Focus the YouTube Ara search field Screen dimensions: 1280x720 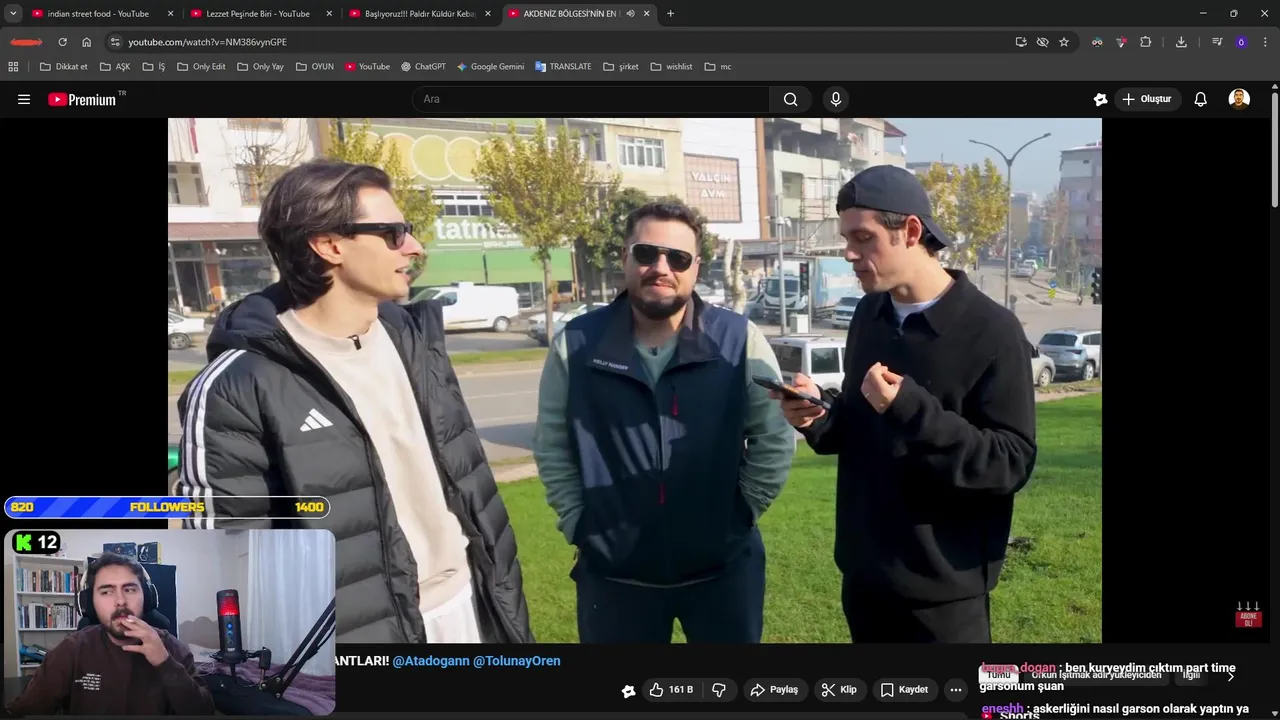(591, 99)
